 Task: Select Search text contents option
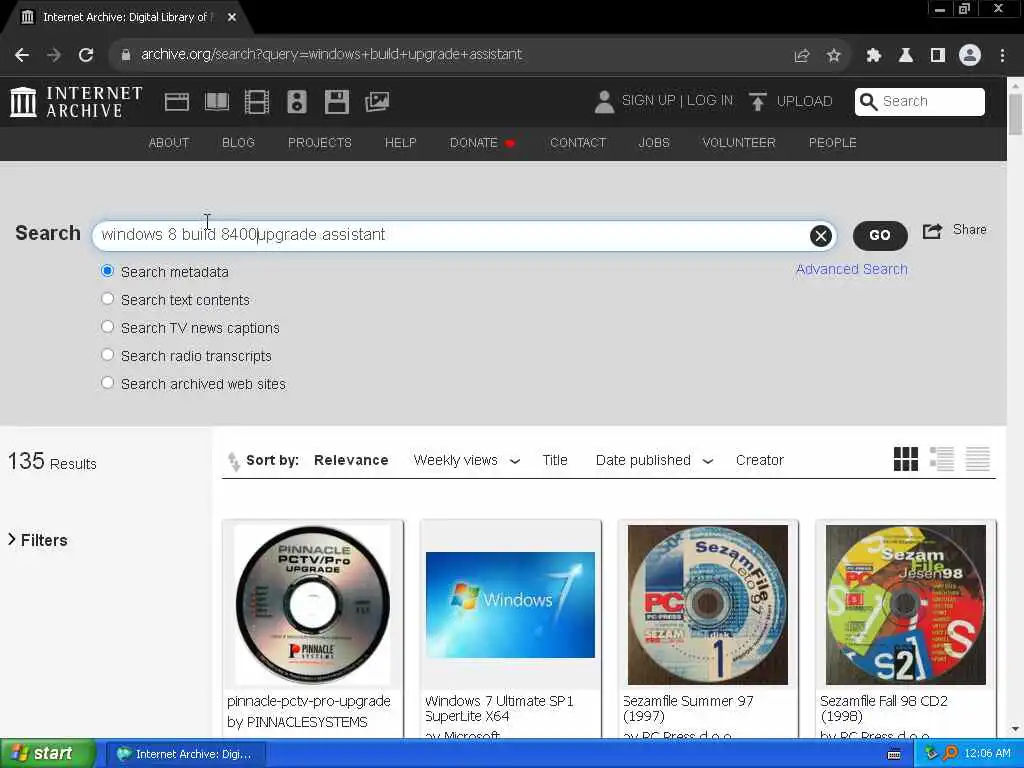108,299
